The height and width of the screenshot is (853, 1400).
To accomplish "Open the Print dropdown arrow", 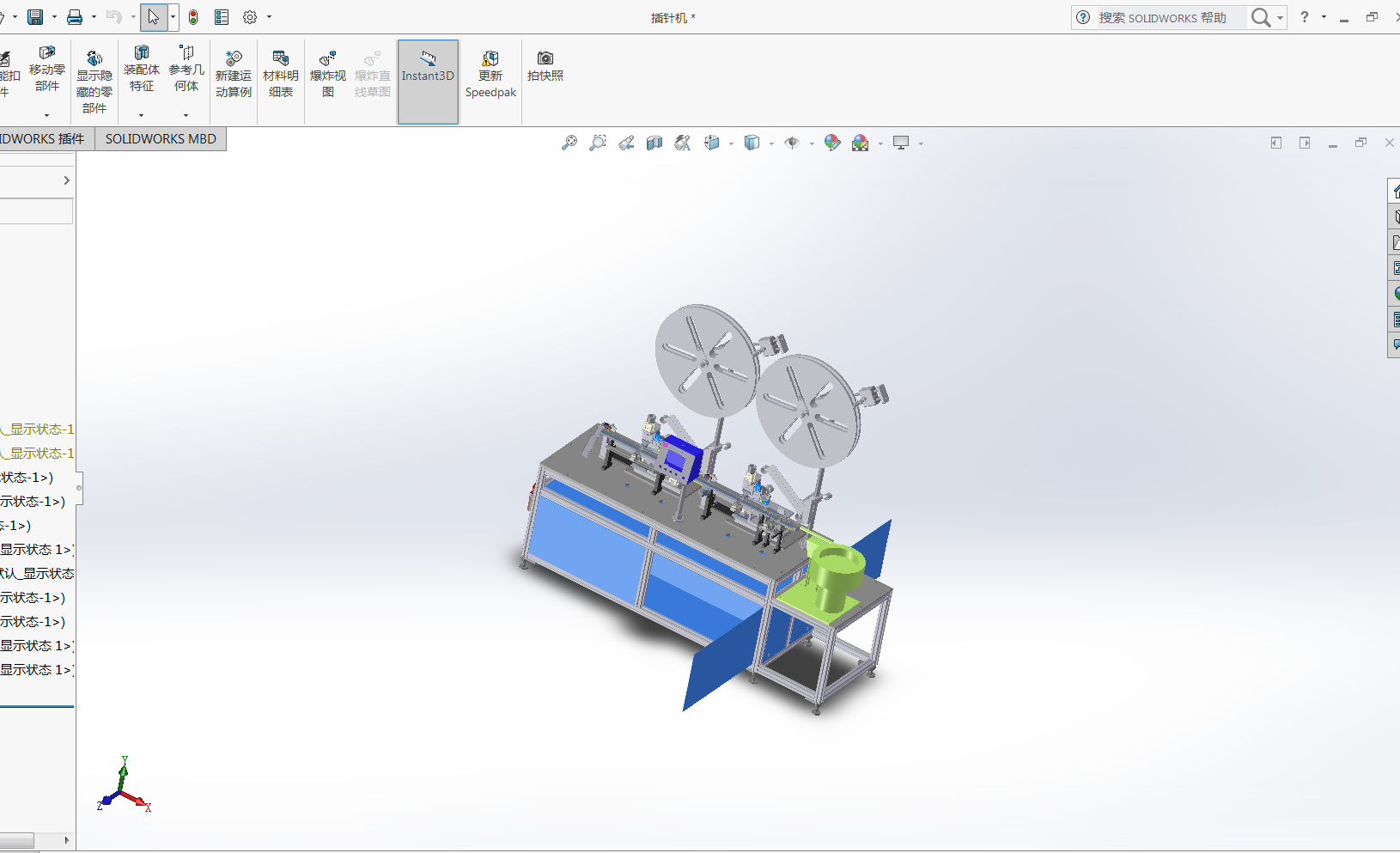I will click(94, 17).
